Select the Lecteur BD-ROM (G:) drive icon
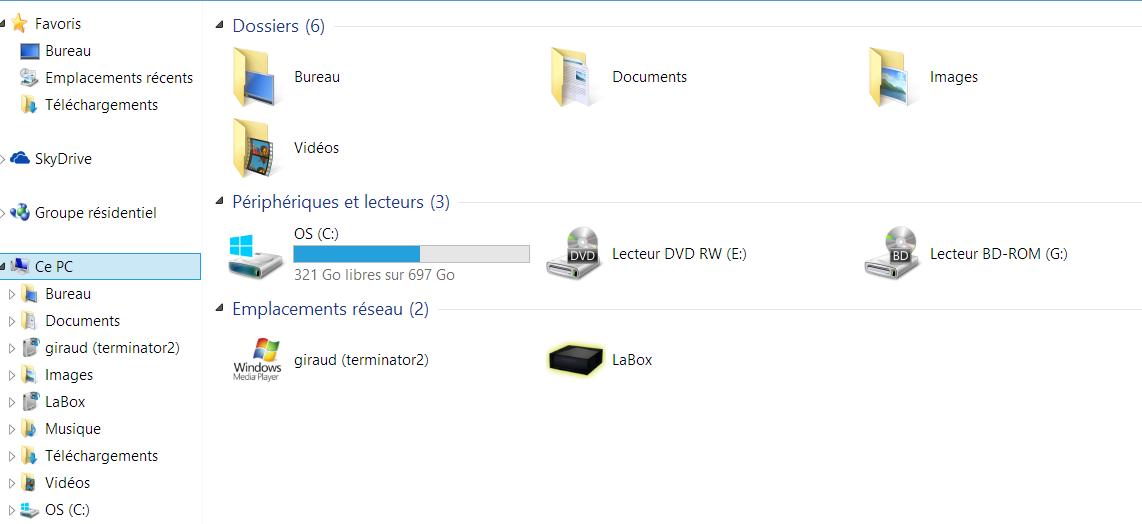This screenshot has height=524, width=1142. point(891,253)
